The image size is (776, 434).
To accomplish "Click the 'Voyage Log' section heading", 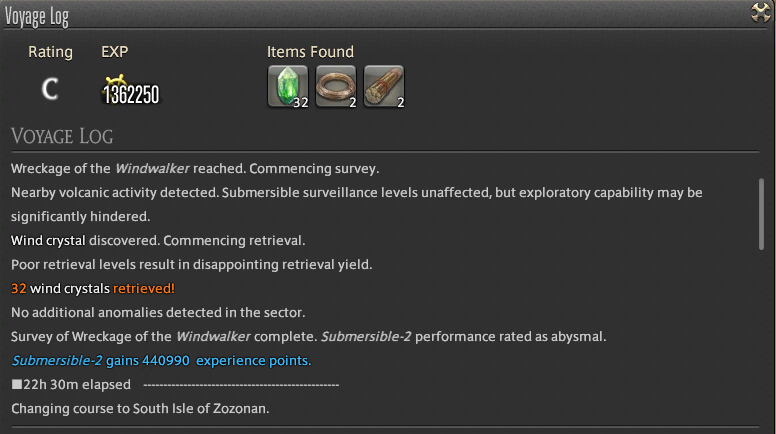I will coord(62,136).
